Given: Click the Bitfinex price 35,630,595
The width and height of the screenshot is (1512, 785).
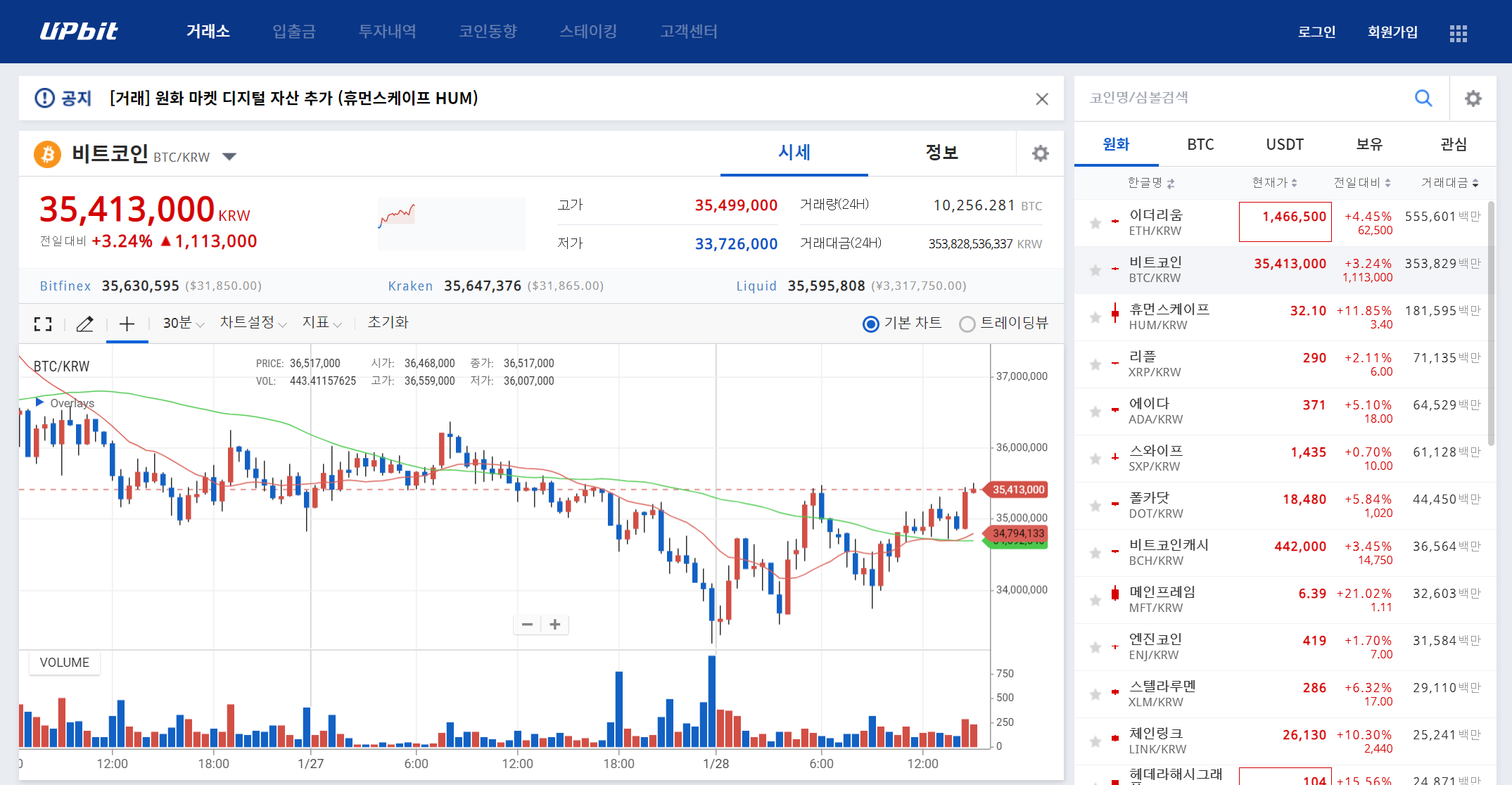Looking at the screenshot, I should tap(141, 286).
